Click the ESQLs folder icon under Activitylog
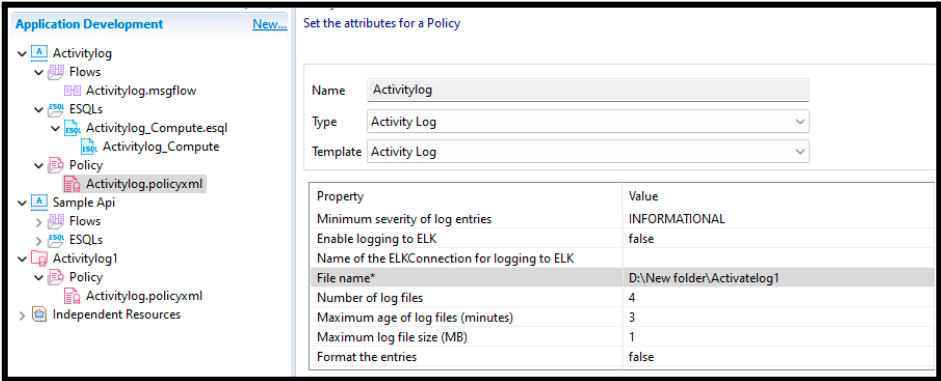 [x=56, y=109]
